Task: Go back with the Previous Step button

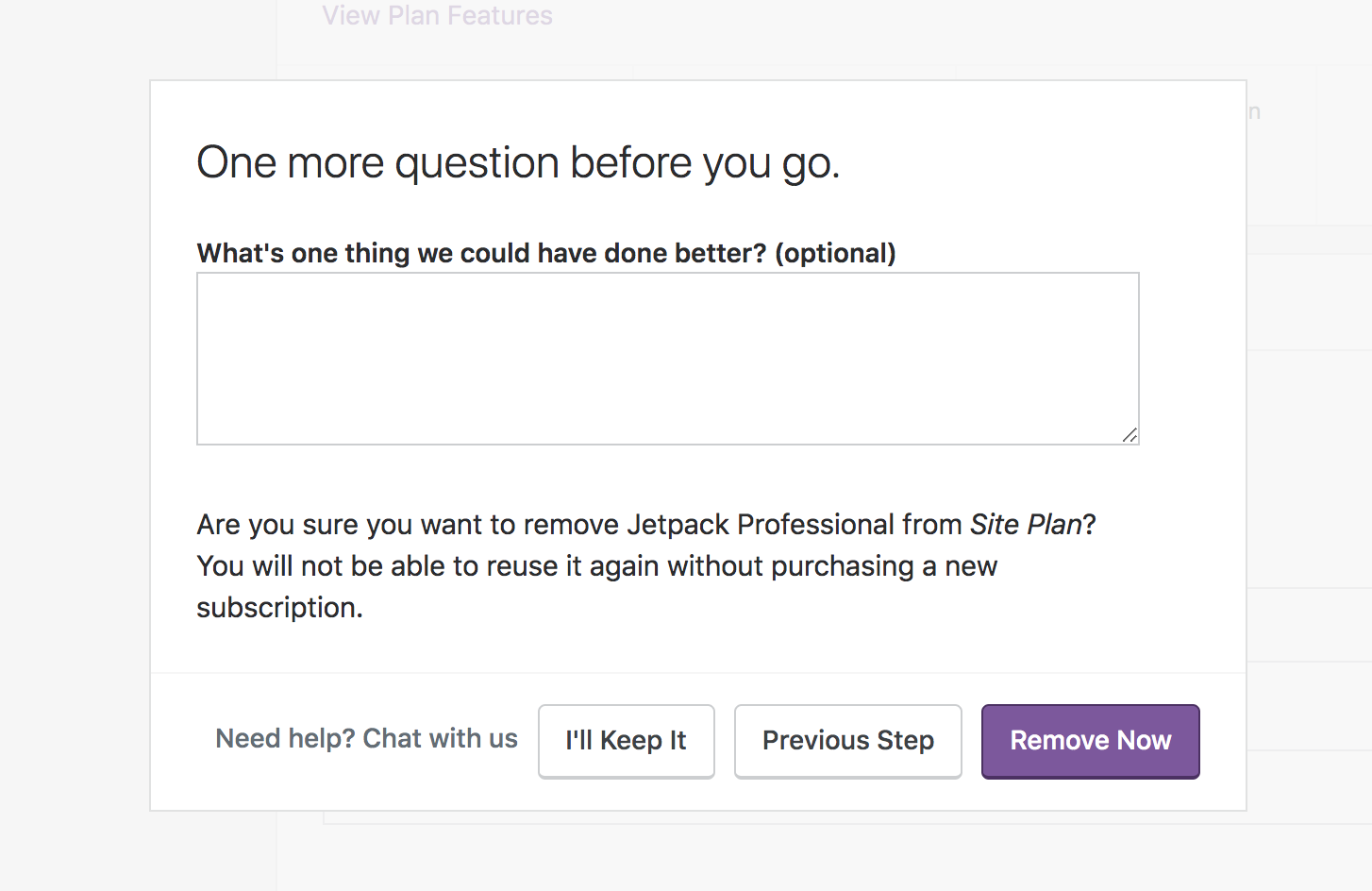Action: coord(847,741)
